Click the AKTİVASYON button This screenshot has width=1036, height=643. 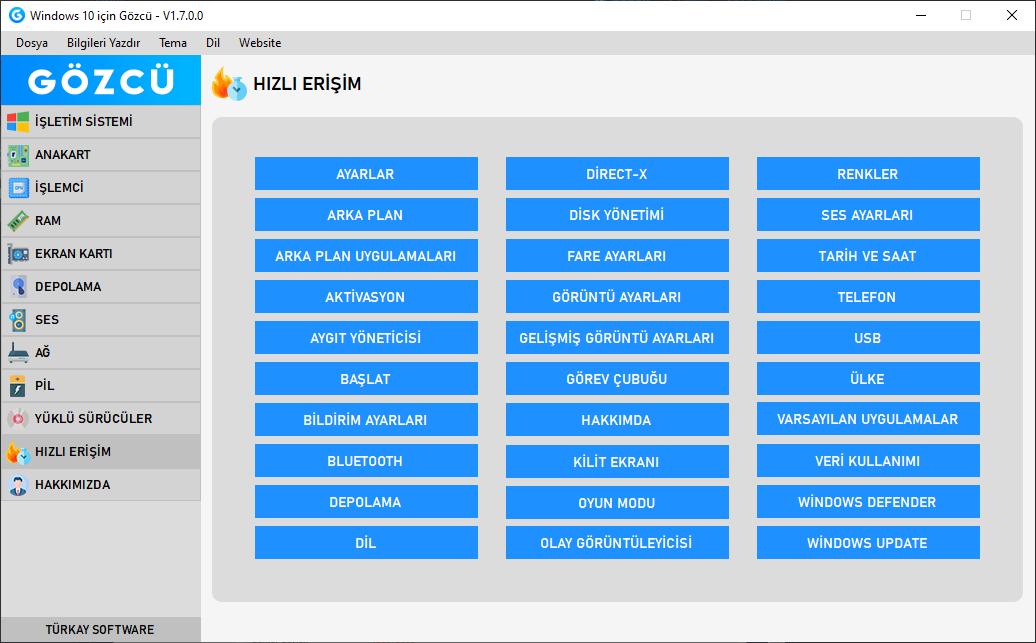coord(366,297)
